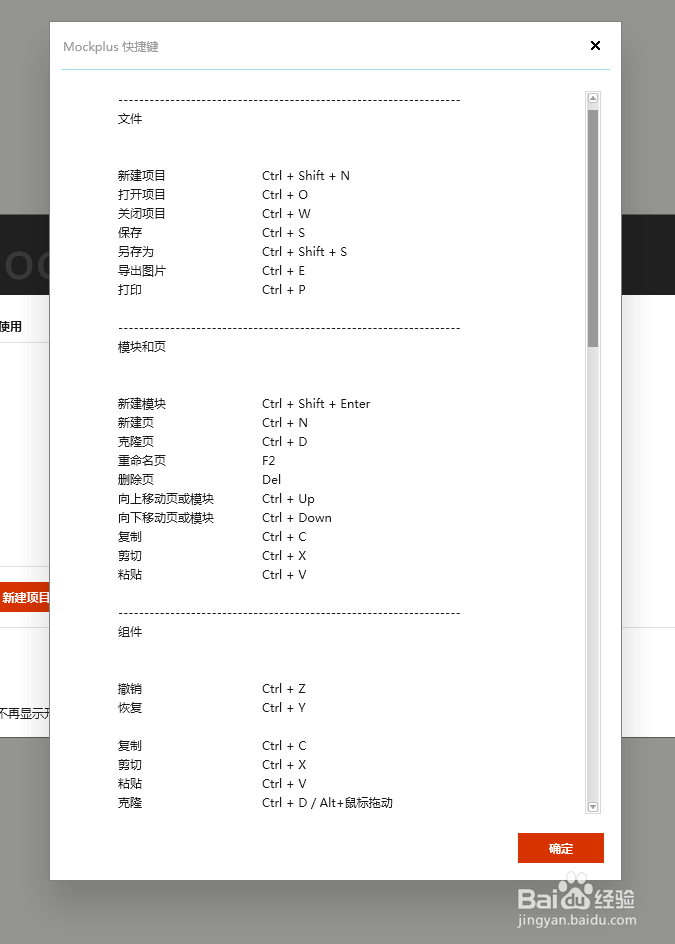Screen dimensions: 675x944
Task: Click the F2 shortcut text
Action: click(x=269, y=461)
